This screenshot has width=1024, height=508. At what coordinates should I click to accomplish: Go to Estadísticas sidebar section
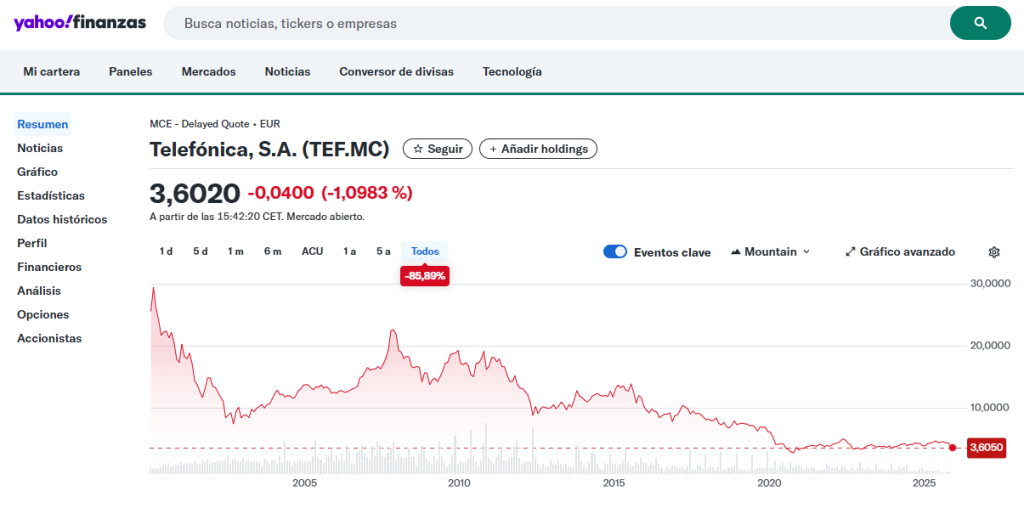51,195
